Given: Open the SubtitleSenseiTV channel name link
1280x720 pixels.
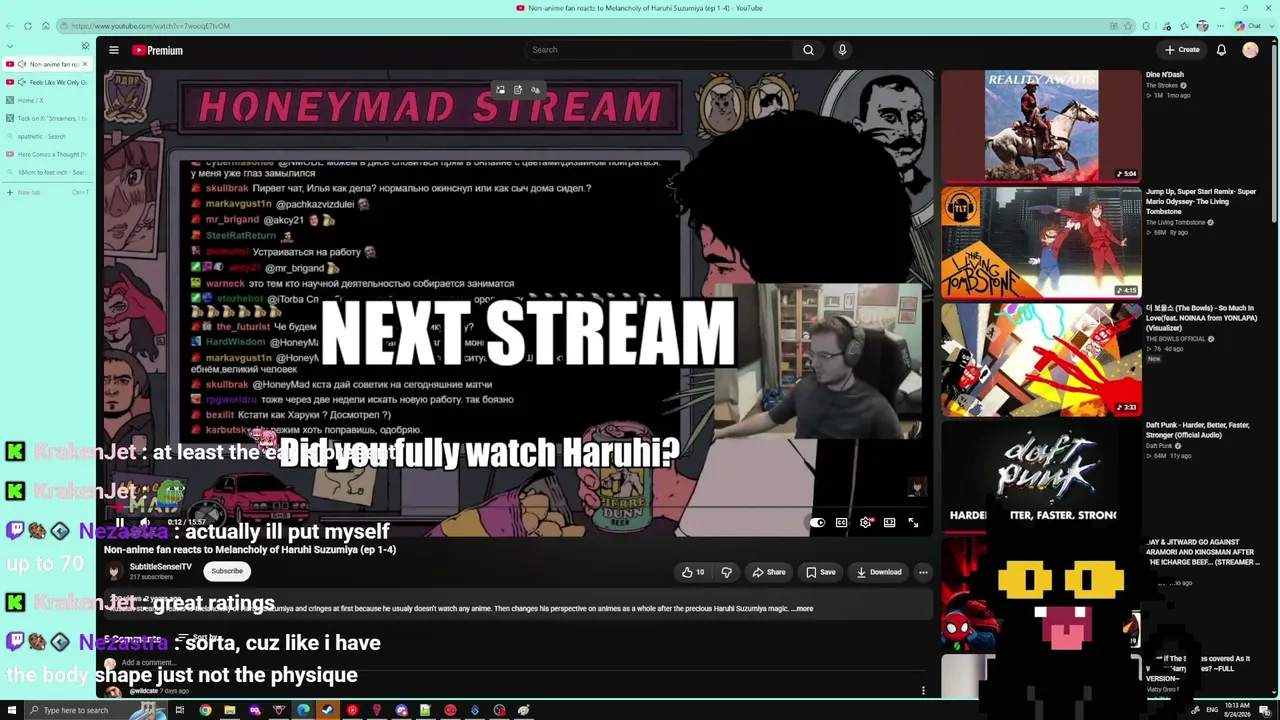Looking at the screenshot, I should click(160, 567).
